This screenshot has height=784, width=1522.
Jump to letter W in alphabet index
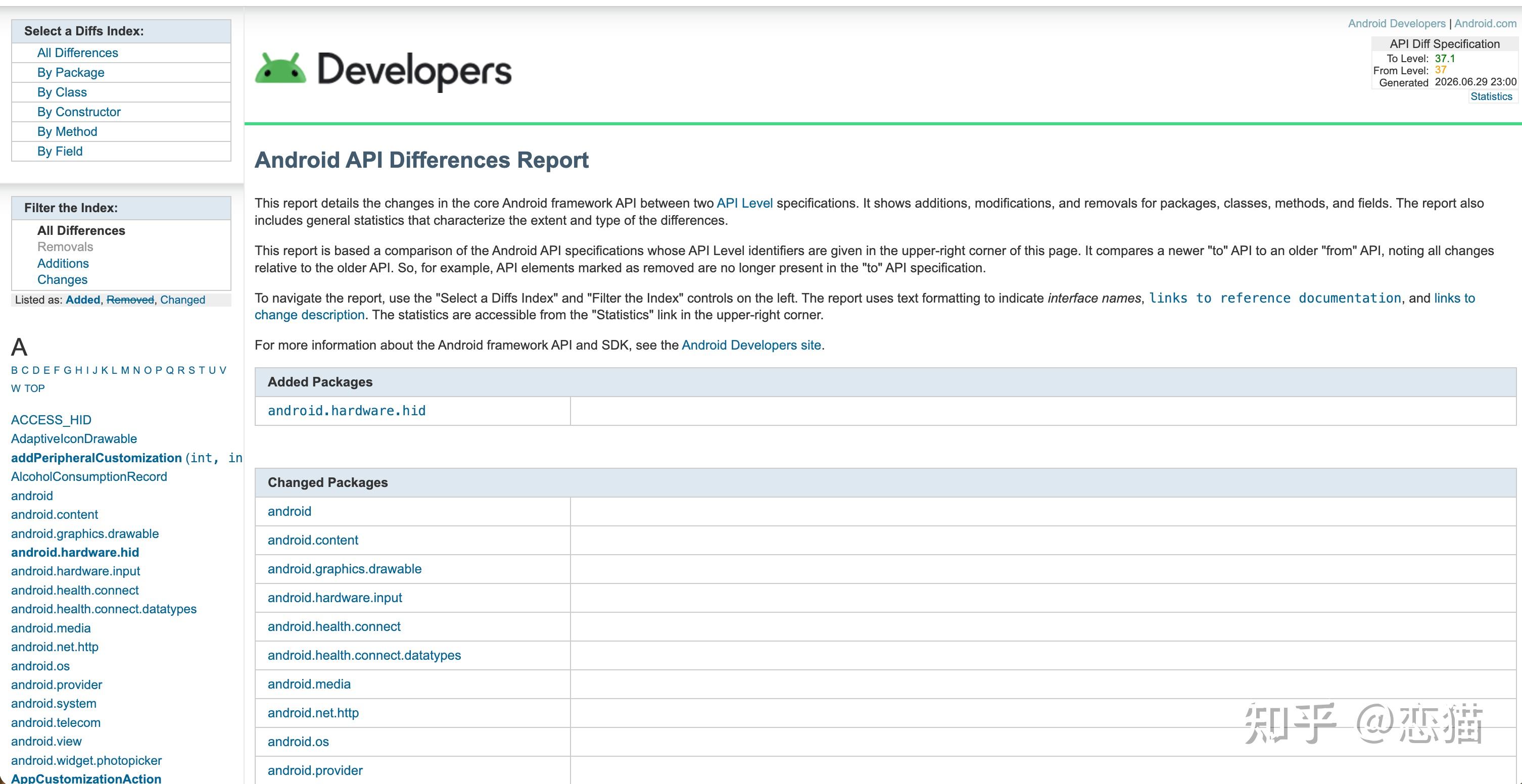click(x=15, y=388)
